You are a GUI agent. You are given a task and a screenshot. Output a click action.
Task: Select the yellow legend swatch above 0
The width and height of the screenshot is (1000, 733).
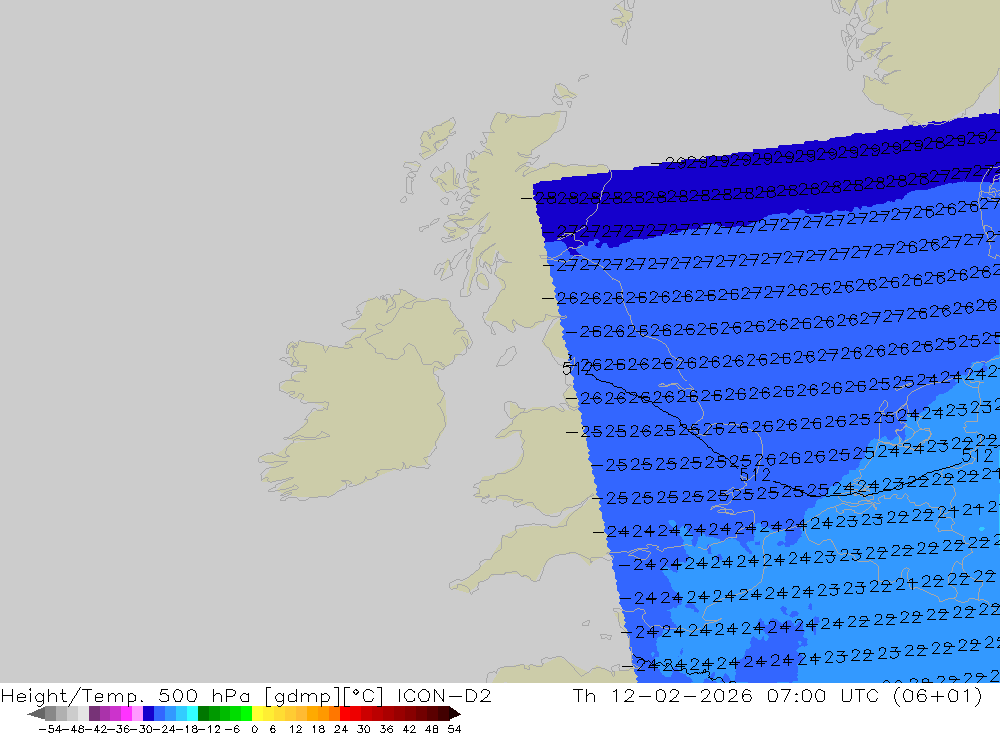(x=258, y=714)
